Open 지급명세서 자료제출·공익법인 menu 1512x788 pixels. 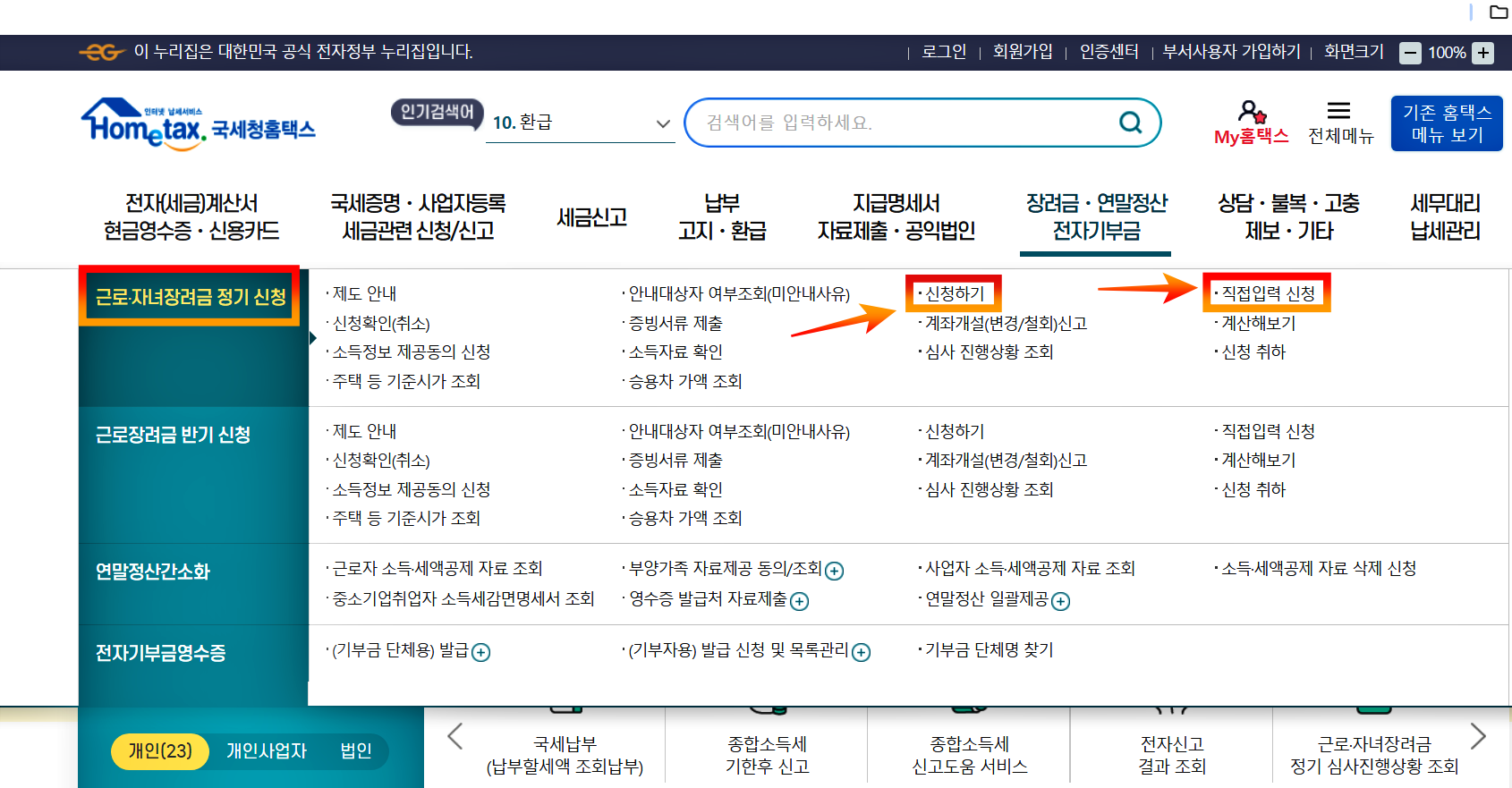point(896,217)
